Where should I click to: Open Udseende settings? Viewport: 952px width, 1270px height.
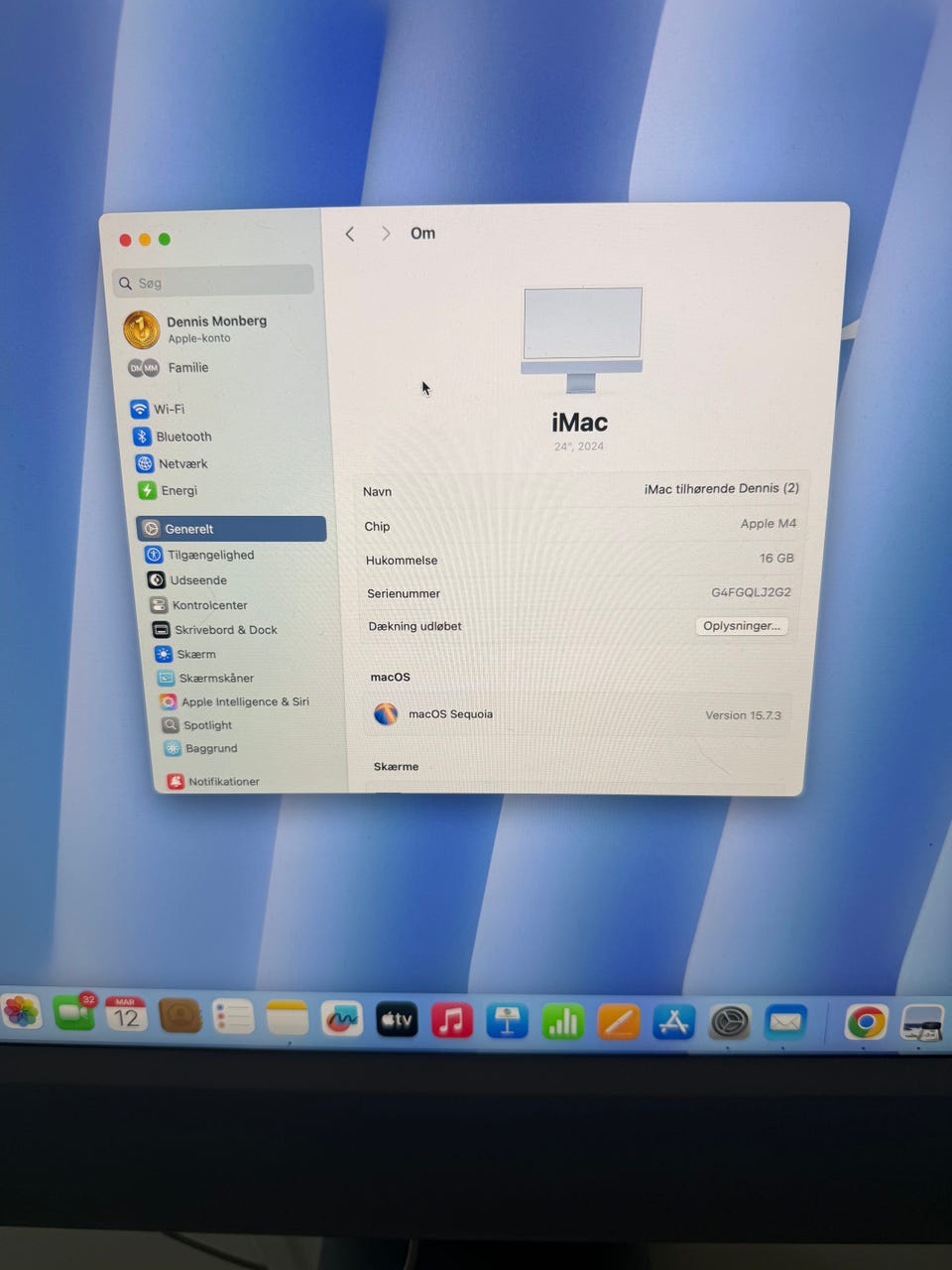point(187,580)
